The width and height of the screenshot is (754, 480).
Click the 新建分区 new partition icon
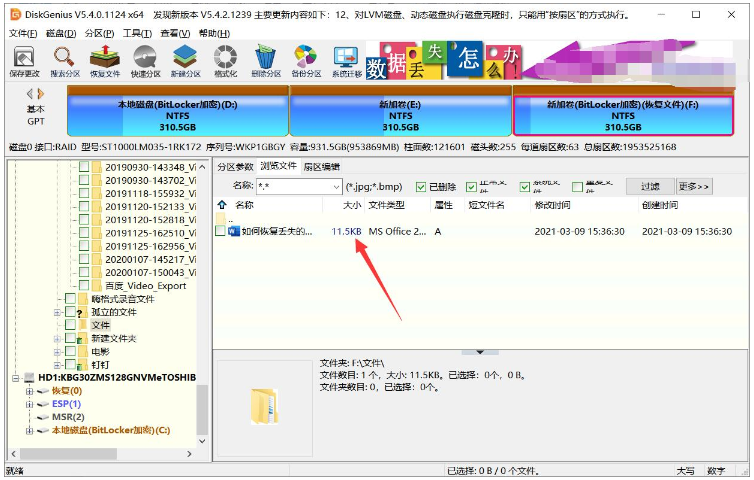point(185,61)
